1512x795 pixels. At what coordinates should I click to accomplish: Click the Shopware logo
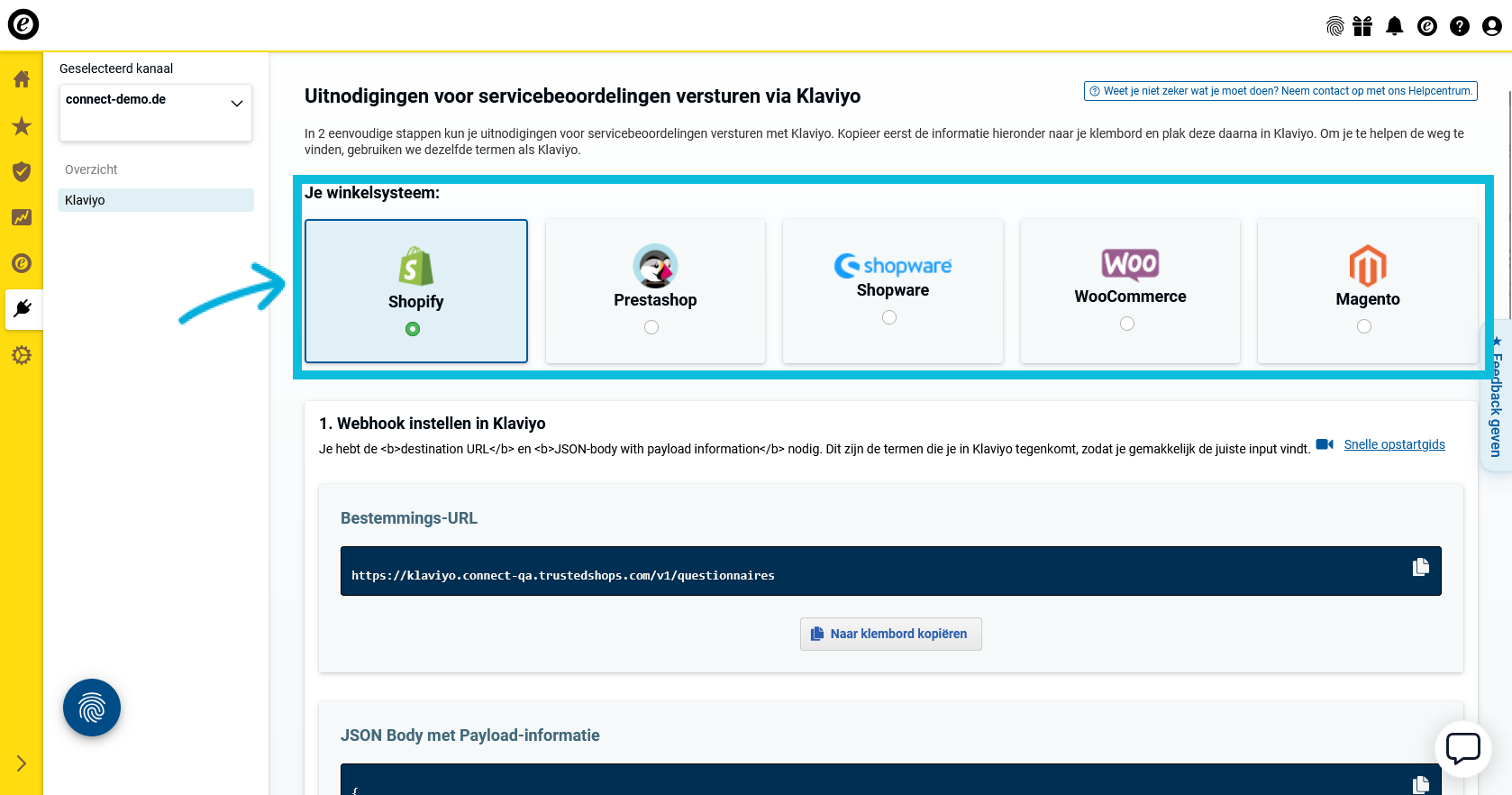click(x=893, y=265)
